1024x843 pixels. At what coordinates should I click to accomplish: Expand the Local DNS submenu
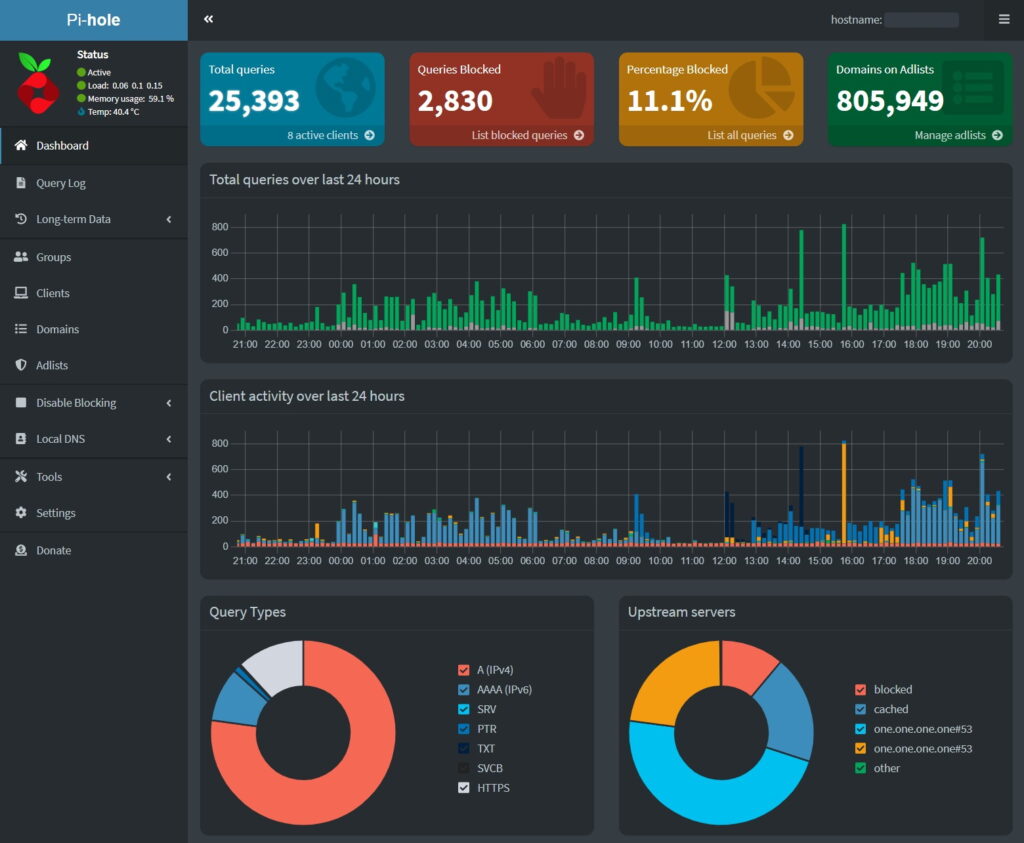click(x=60, y=439)
